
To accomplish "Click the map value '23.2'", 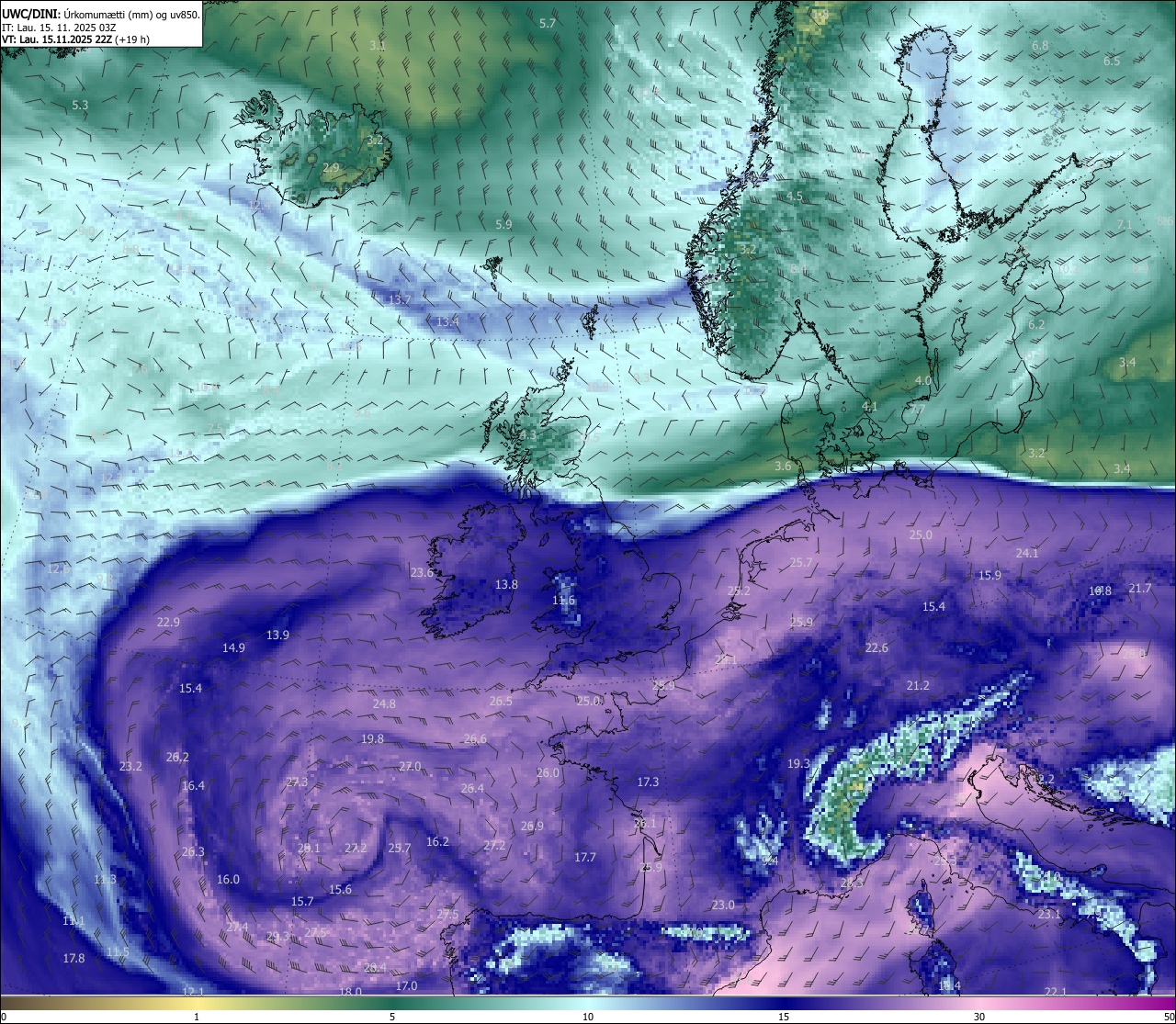I will [x=130, y=766].
